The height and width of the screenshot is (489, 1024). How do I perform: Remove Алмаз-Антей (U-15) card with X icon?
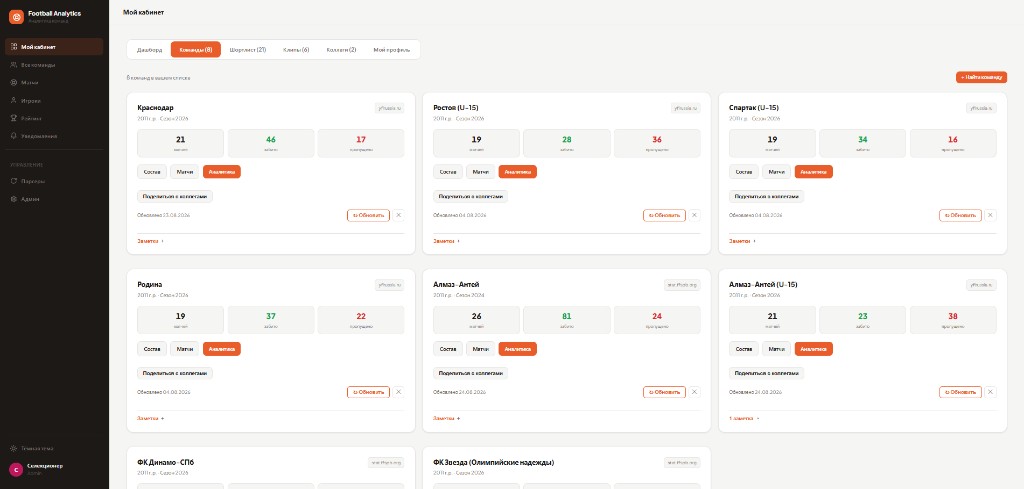click(x=990, y=392)
